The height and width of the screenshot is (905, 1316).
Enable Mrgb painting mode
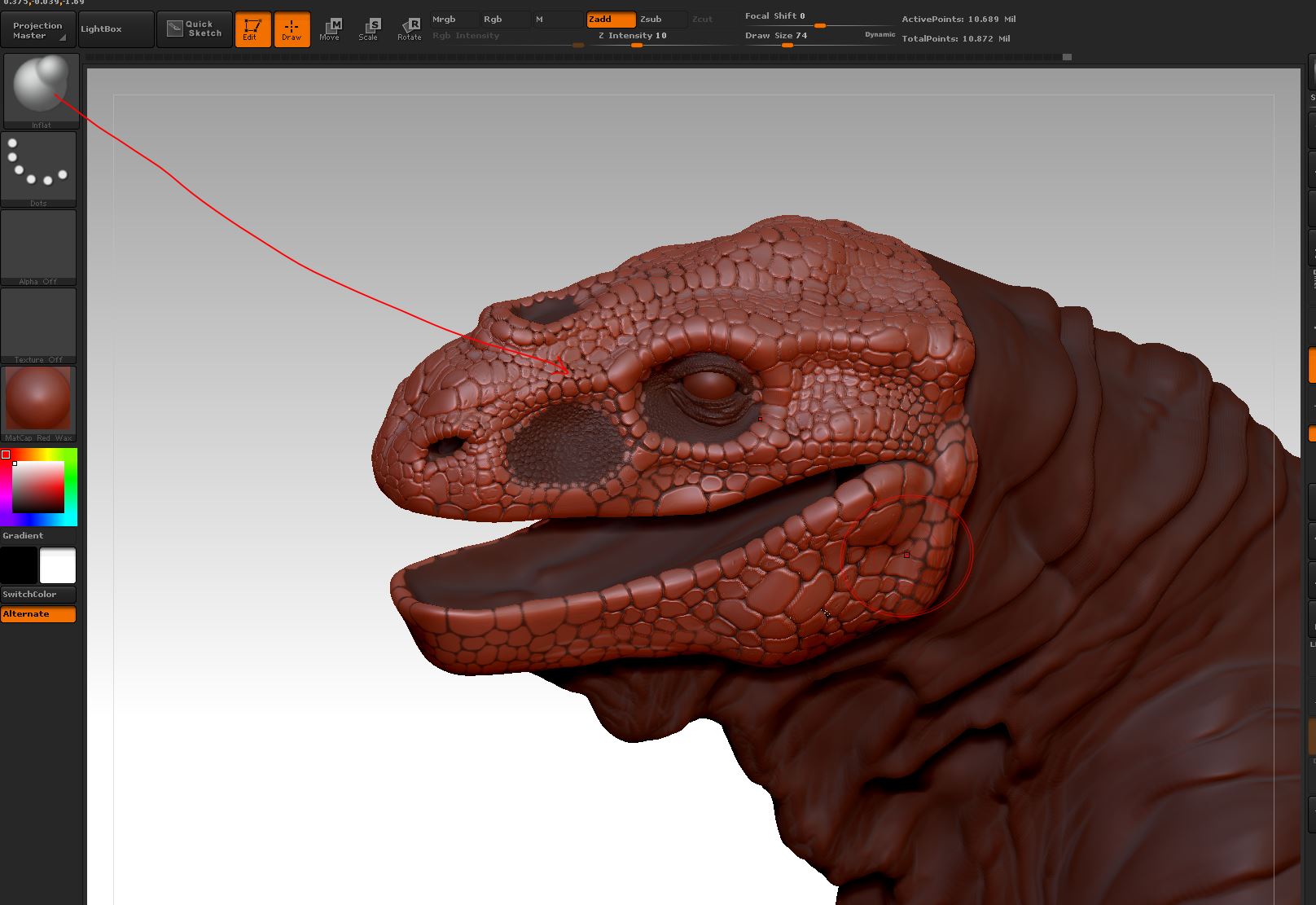(x=454, y=20)
